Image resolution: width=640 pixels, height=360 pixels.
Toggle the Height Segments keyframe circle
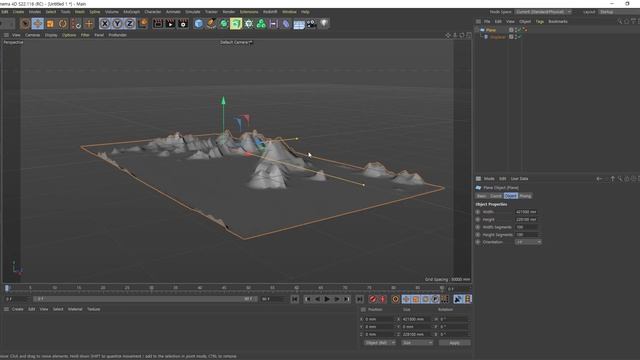(478, 235)
